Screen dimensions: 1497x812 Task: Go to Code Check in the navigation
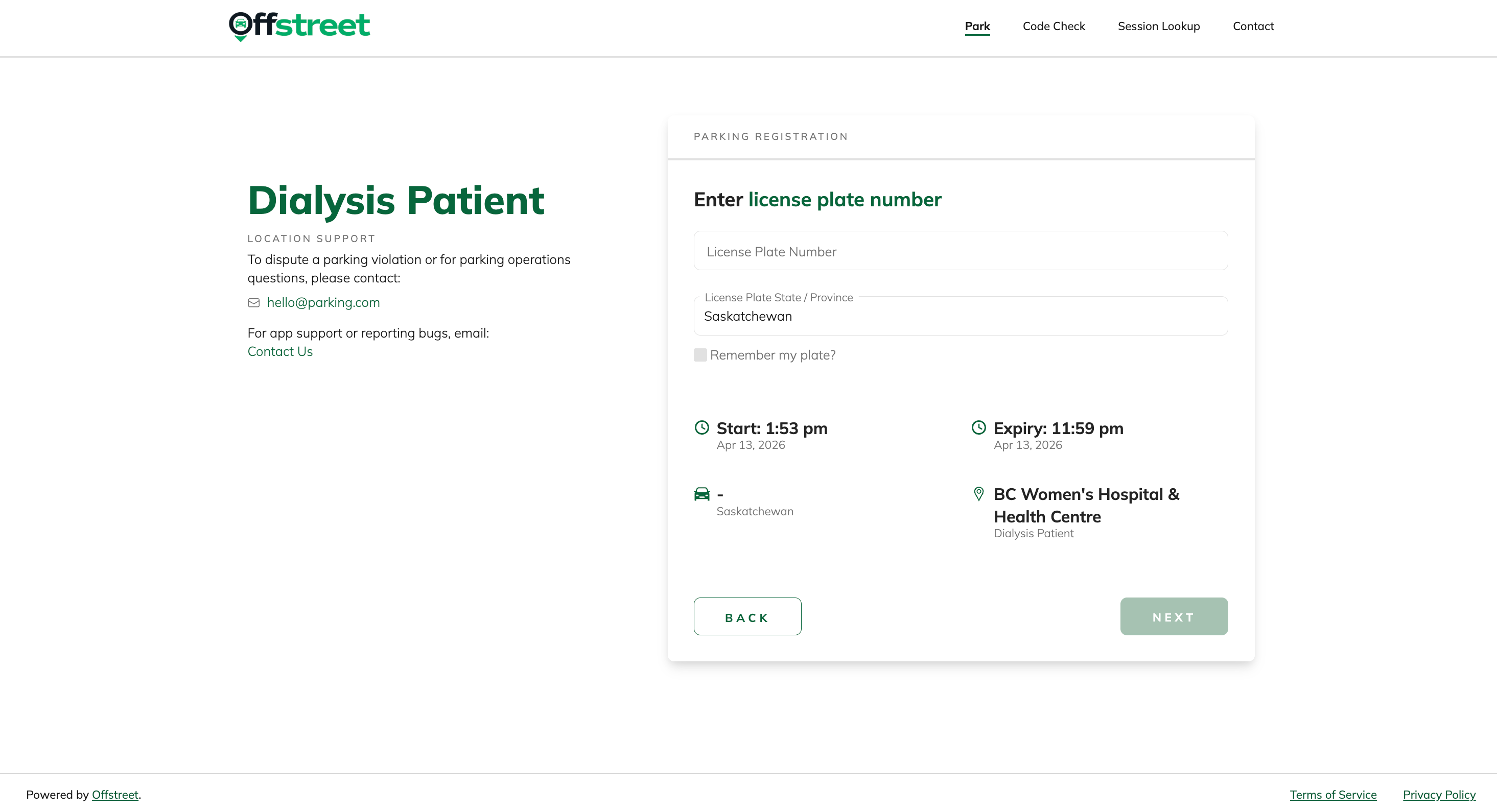pyautogui.click(x=1054, y=26)
